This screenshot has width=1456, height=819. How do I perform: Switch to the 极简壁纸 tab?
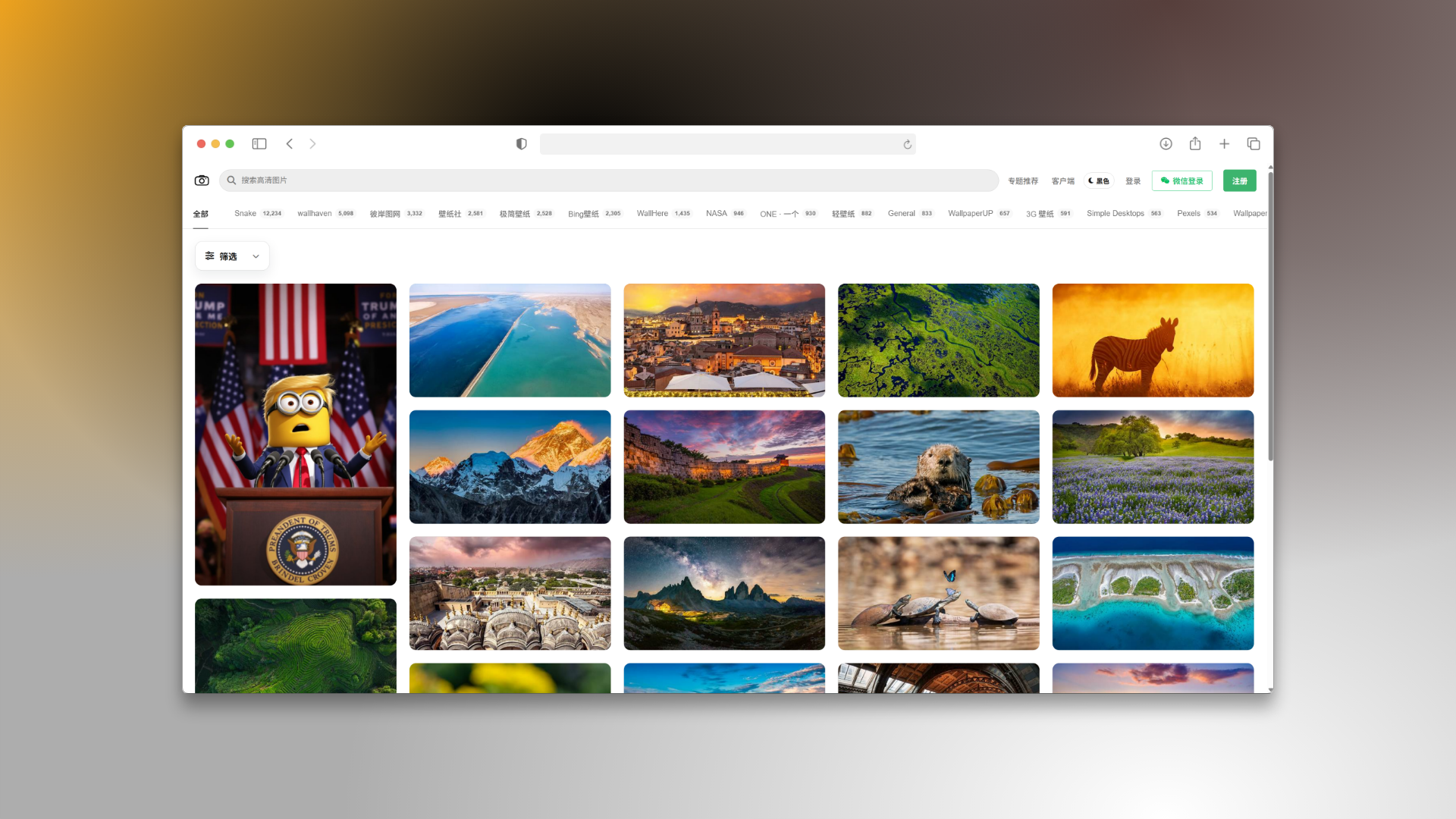526,214
